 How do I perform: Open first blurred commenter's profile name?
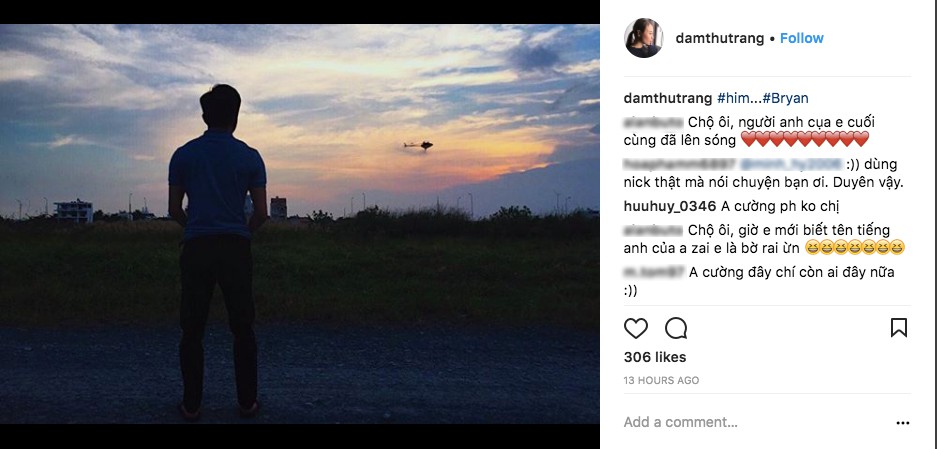pos(653,123)
